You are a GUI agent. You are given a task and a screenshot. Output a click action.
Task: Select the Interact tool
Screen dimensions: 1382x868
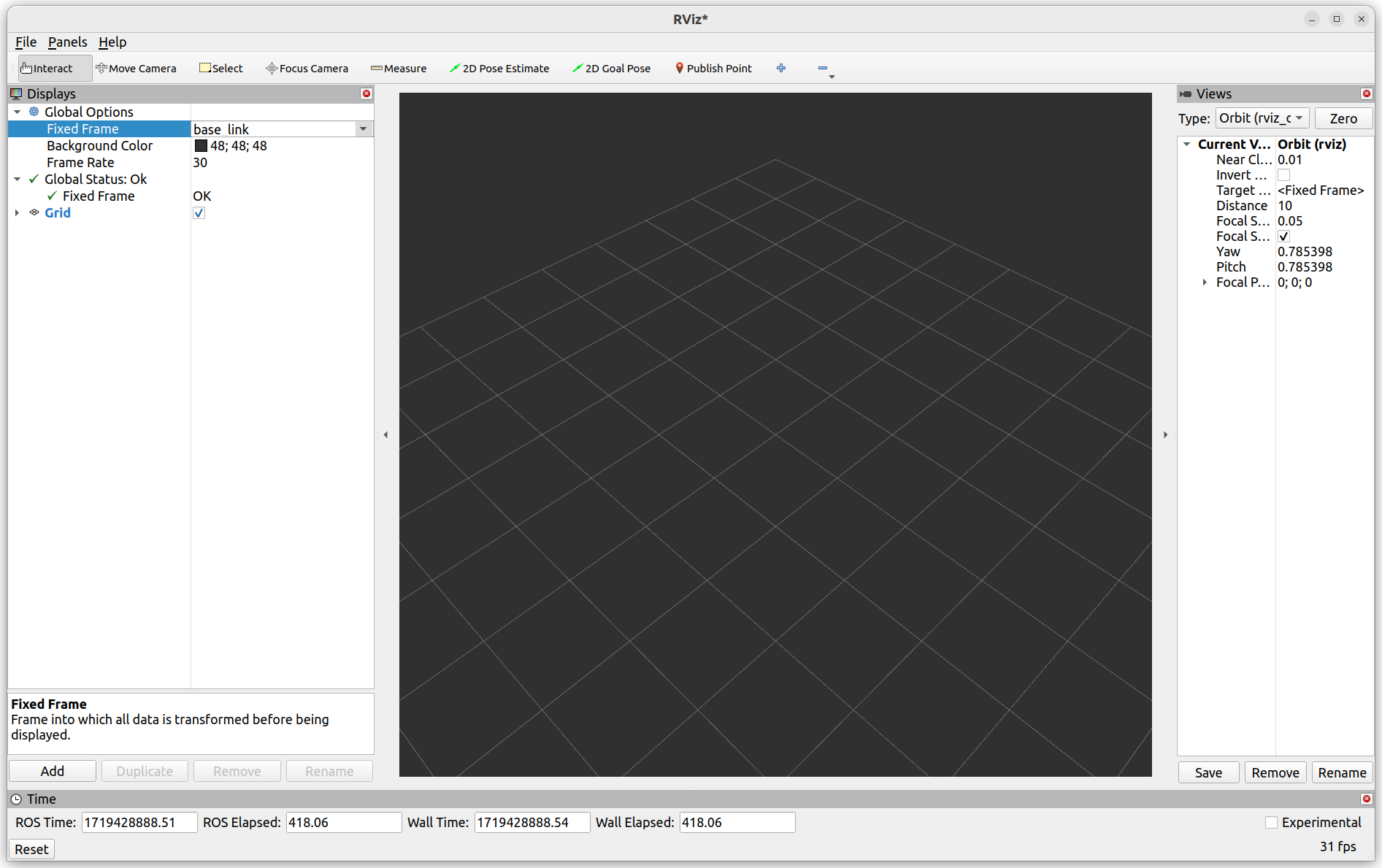55,68
